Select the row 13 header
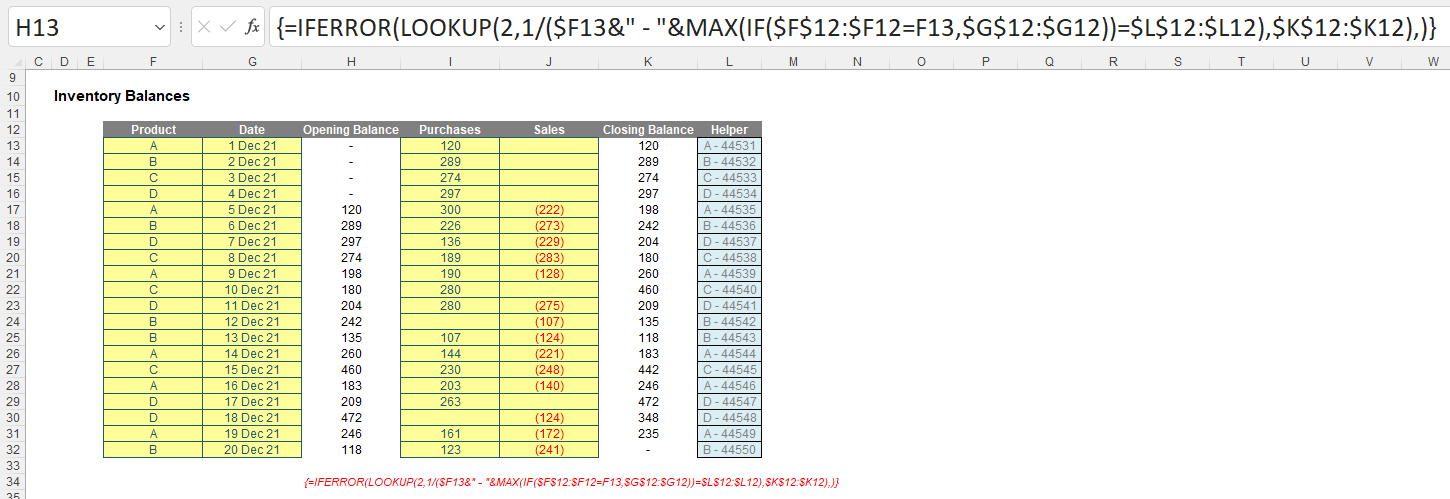The height and width of the screenshot is (499, 1450). pos(11,145)
